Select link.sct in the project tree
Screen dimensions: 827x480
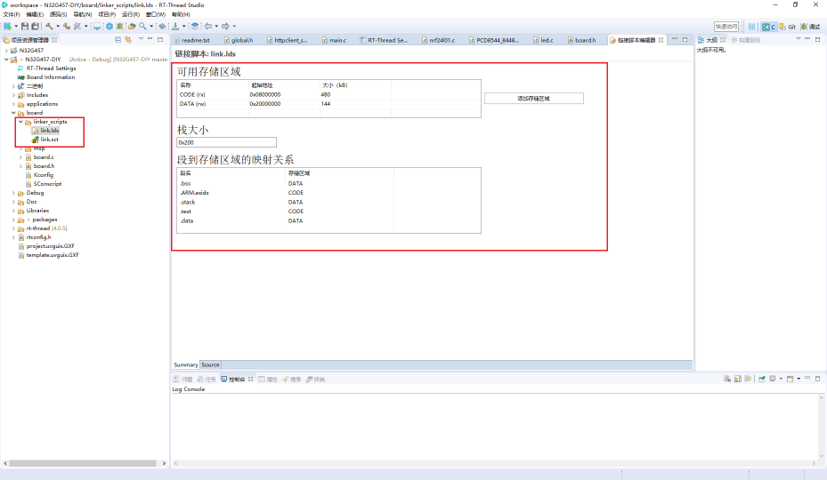(x=50, y=140)
